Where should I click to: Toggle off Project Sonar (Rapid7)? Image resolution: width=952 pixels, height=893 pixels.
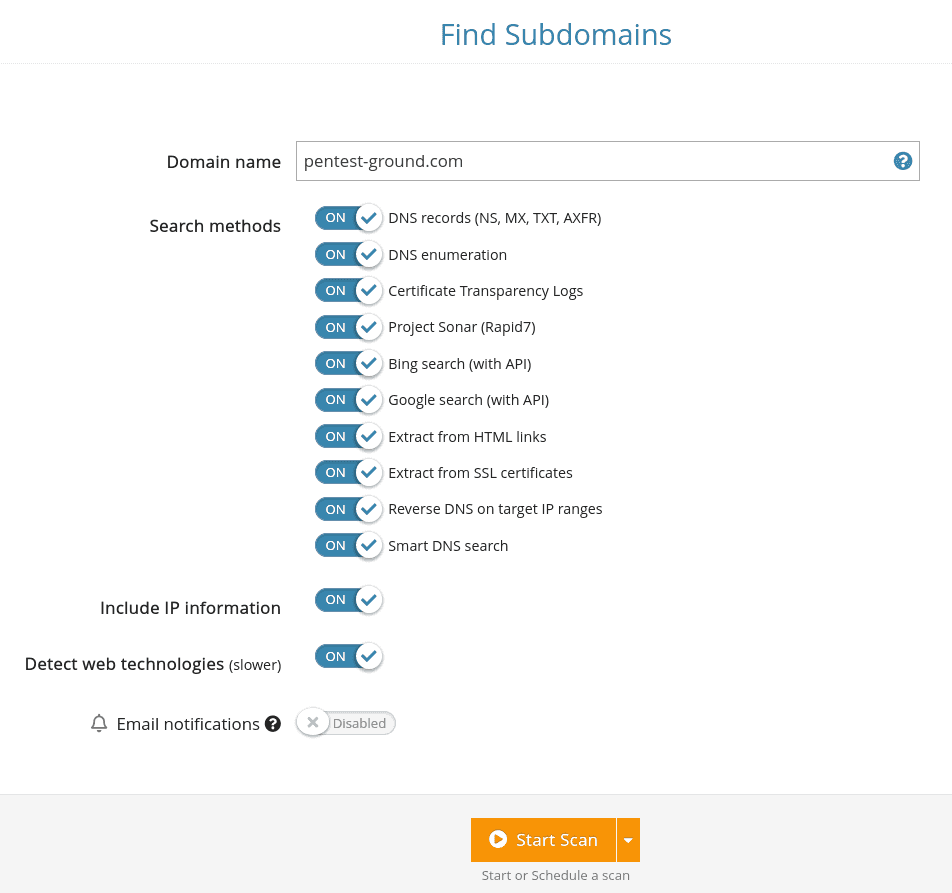coord(349,326)
